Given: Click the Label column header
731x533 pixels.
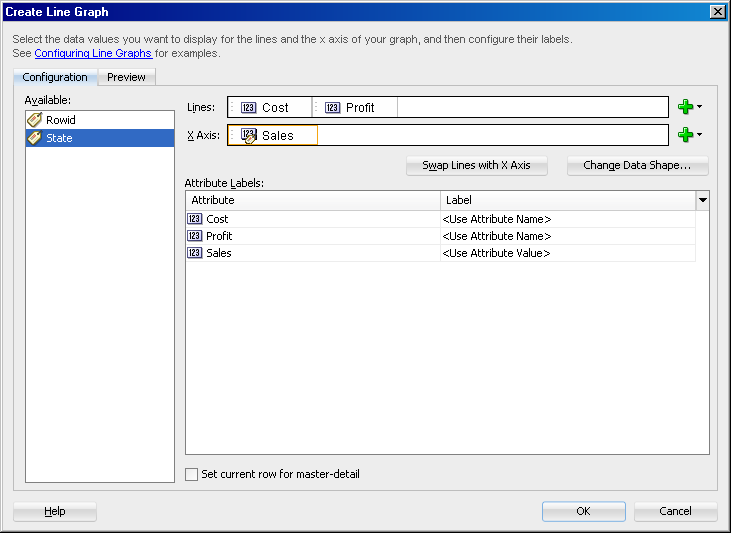Looking at the screenshot, I should (x=568, y=201).
